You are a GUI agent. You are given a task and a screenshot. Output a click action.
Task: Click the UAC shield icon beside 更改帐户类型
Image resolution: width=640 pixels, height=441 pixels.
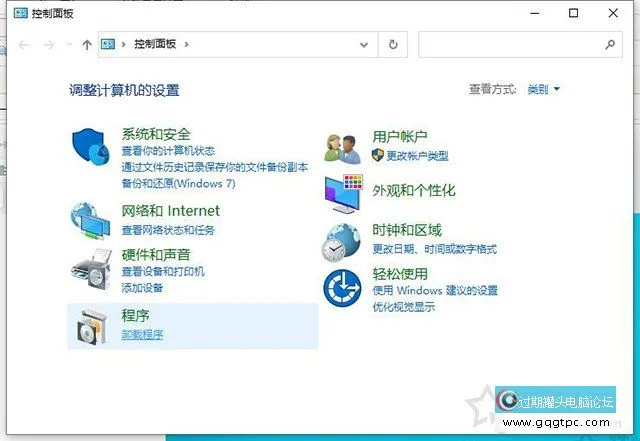(x=378, y=155)
